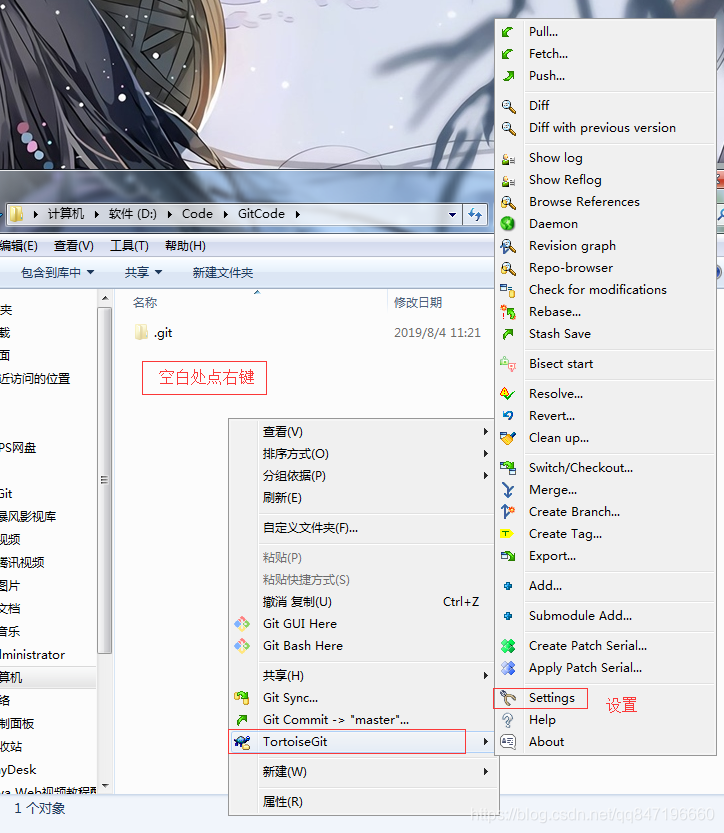Open the address bar history dropdown
This screenshot has height=833, width=724.
coord(452,215)
